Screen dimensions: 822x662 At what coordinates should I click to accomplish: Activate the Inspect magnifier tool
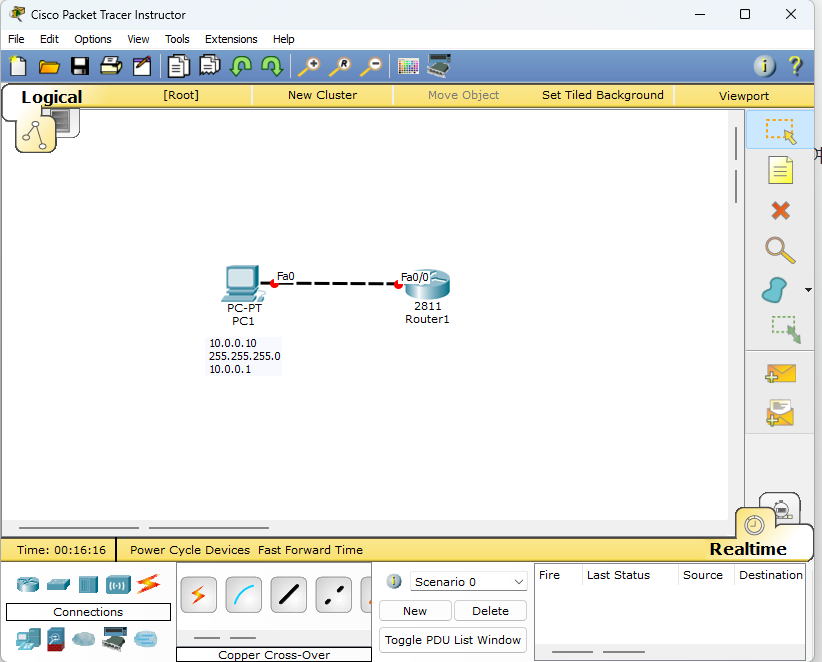(x=780, y=250)
